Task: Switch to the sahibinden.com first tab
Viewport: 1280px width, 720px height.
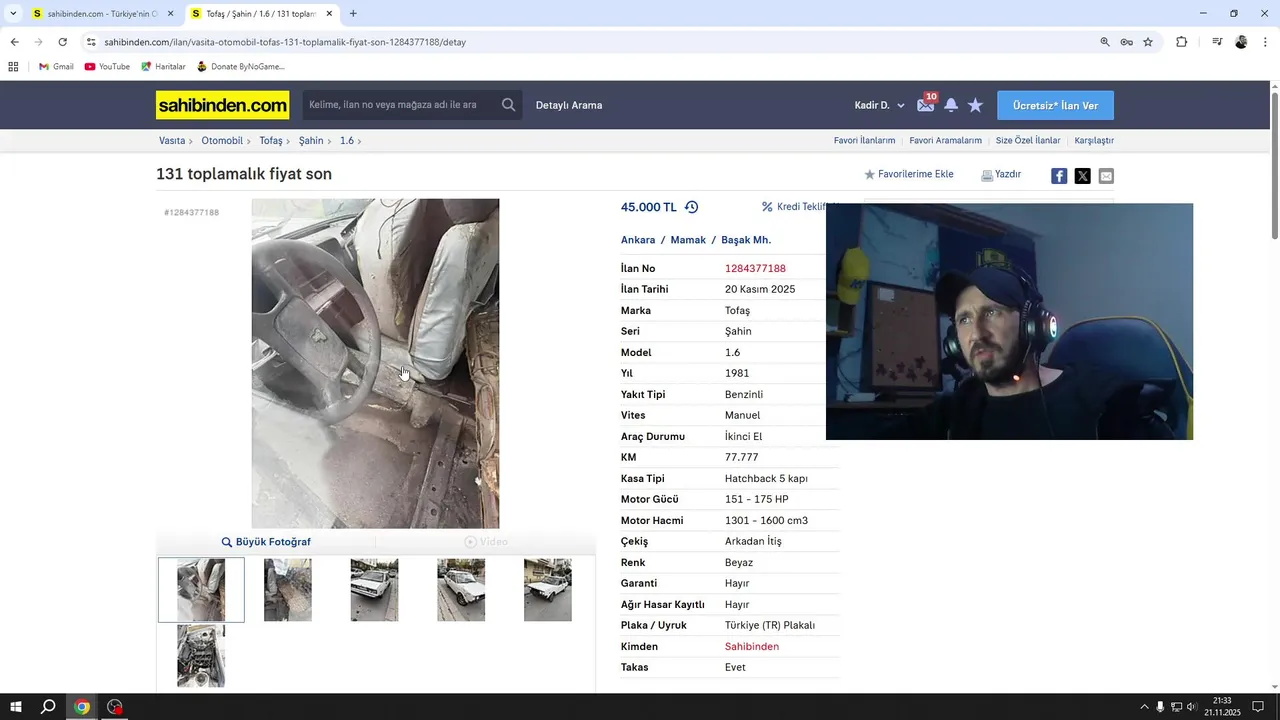Action: coord(101,14)
